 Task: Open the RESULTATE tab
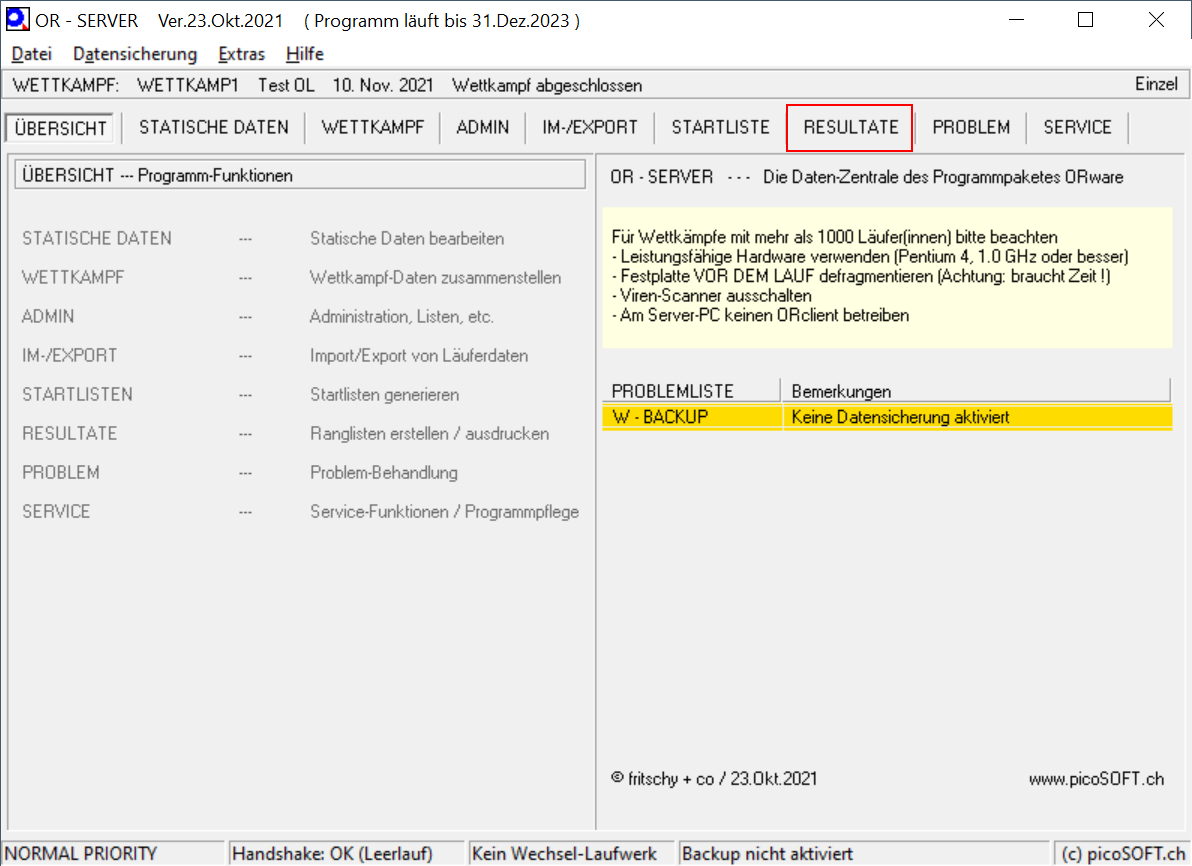click(850, 127)
